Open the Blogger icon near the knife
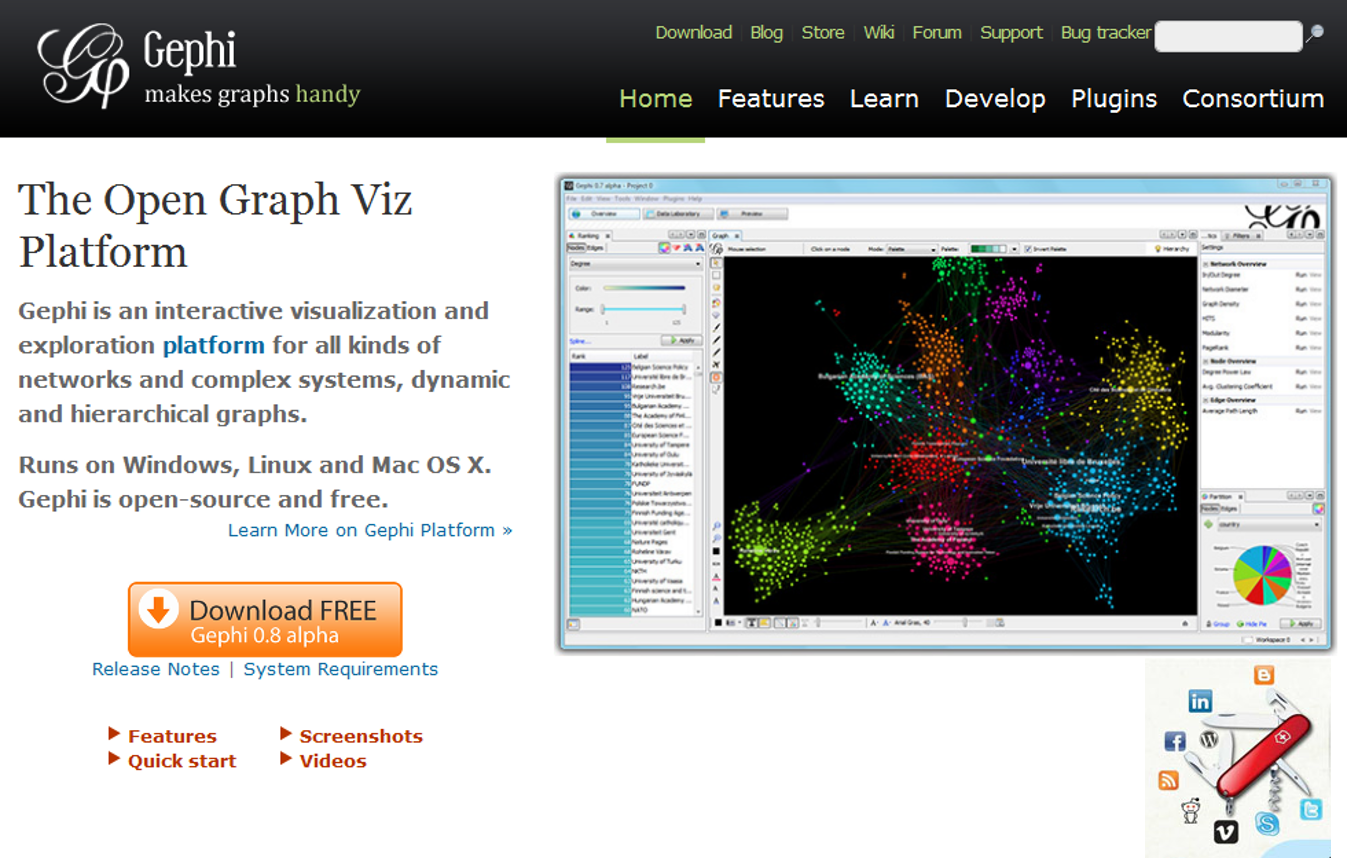The width and height of the screenshot is (1347, 858). pos(1264,675)
